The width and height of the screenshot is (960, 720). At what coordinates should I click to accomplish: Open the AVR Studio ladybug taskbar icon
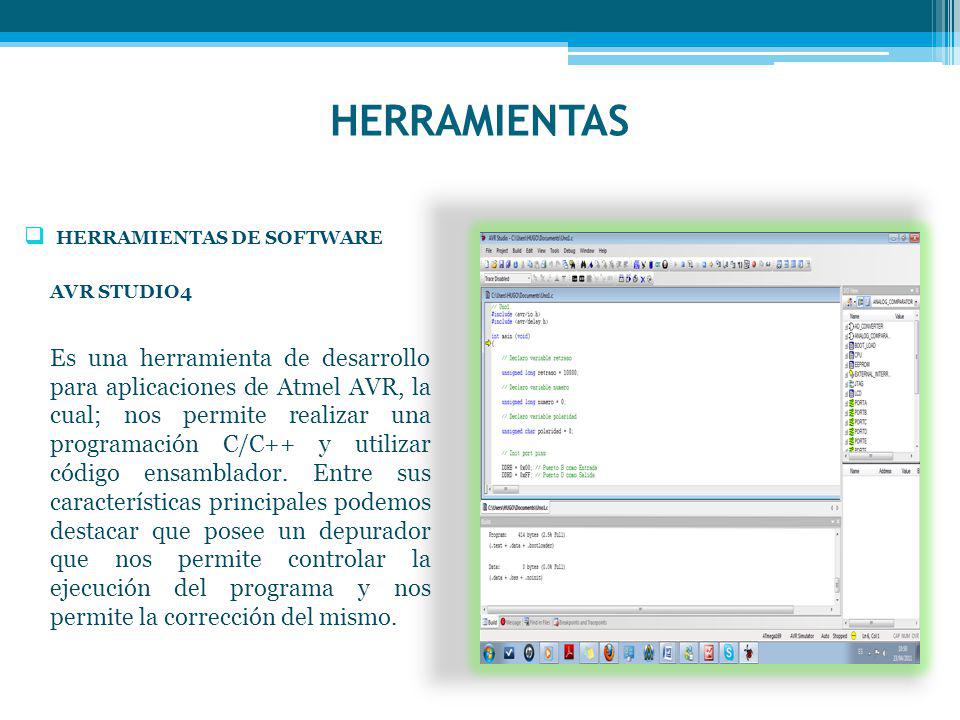(x=749, y=653)
